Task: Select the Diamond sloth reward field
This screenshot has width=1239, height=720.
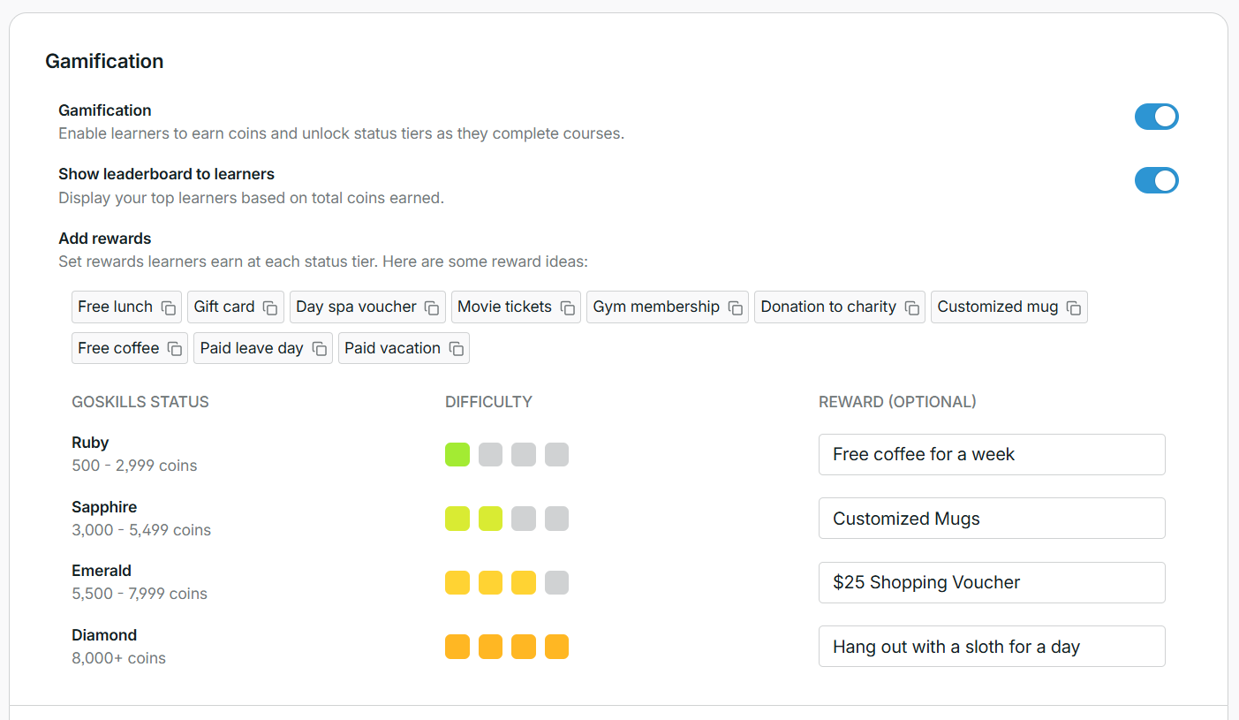Action: [x=991, y=646]
